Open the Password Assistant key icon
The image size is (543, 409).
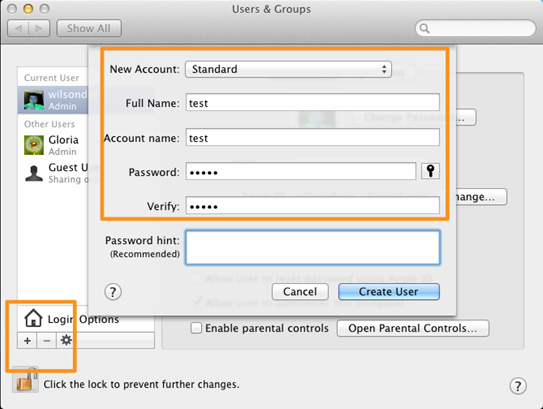point(430,171)
